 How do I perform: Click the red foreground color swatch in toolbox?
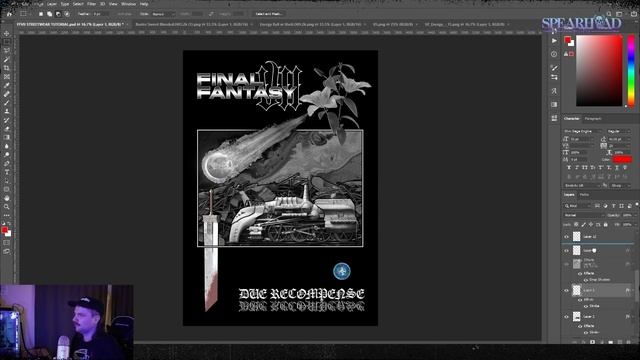(x=4, y=230)
